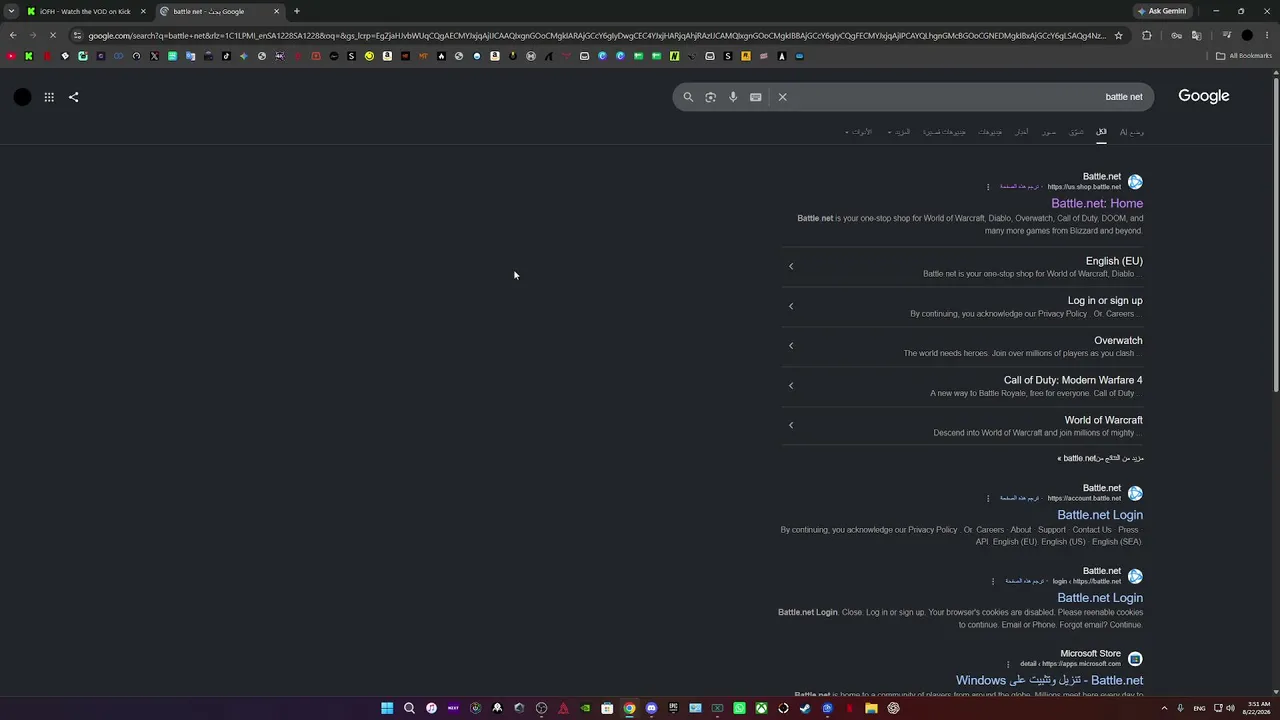Open more options for account.battle.net result
This screenshot has width=1280, height=720.
coord(988,498)
